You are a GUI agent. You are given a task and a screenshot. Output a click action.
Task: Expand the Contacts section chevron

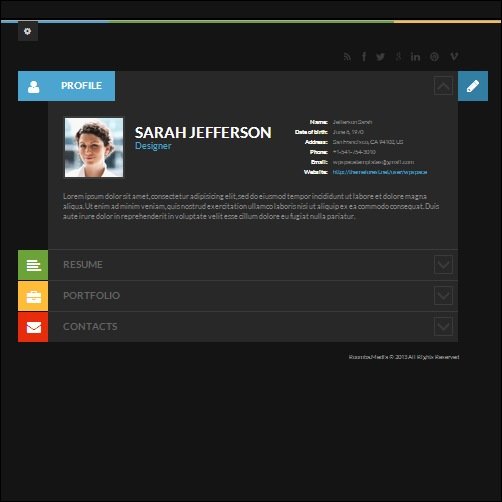pyautogui.click(x=443, y=326)
